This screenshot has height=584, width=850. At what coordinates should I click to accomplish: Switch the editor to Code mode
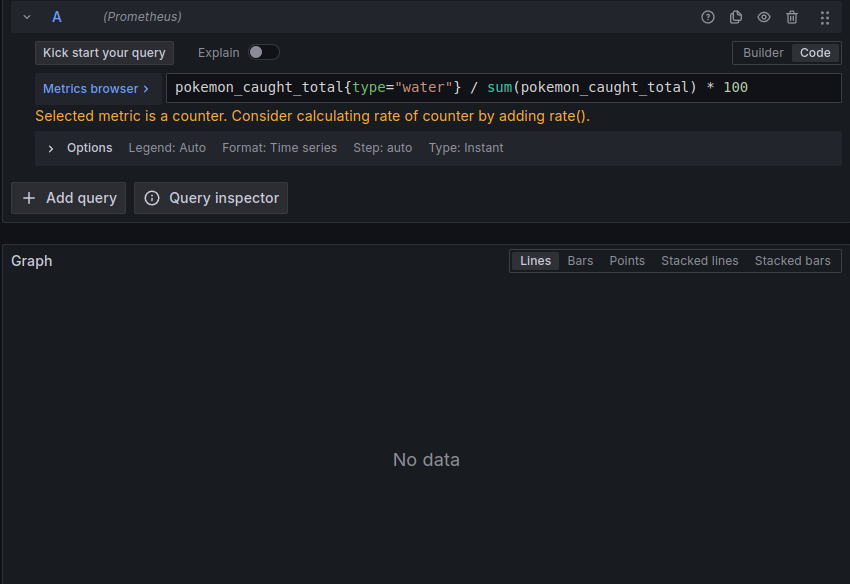(815, 53)
